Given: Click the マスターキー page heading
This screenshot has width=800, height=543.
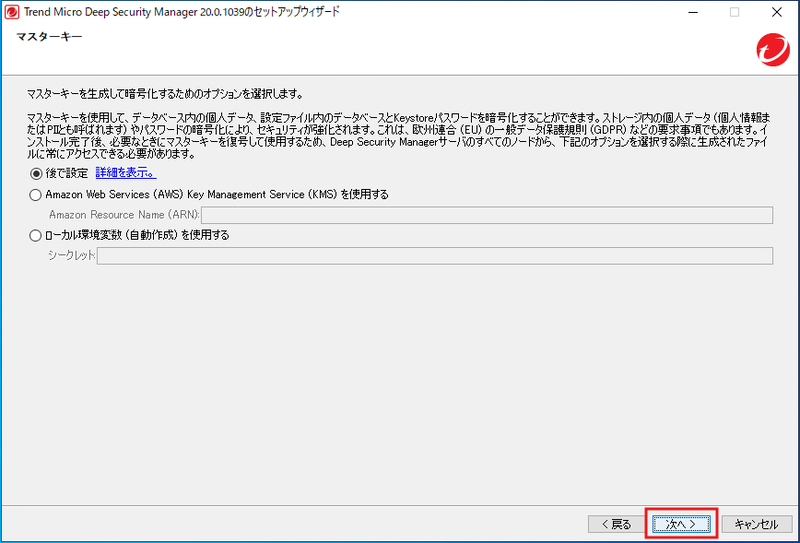Looking at the screenshot, I should pos(49,36).
